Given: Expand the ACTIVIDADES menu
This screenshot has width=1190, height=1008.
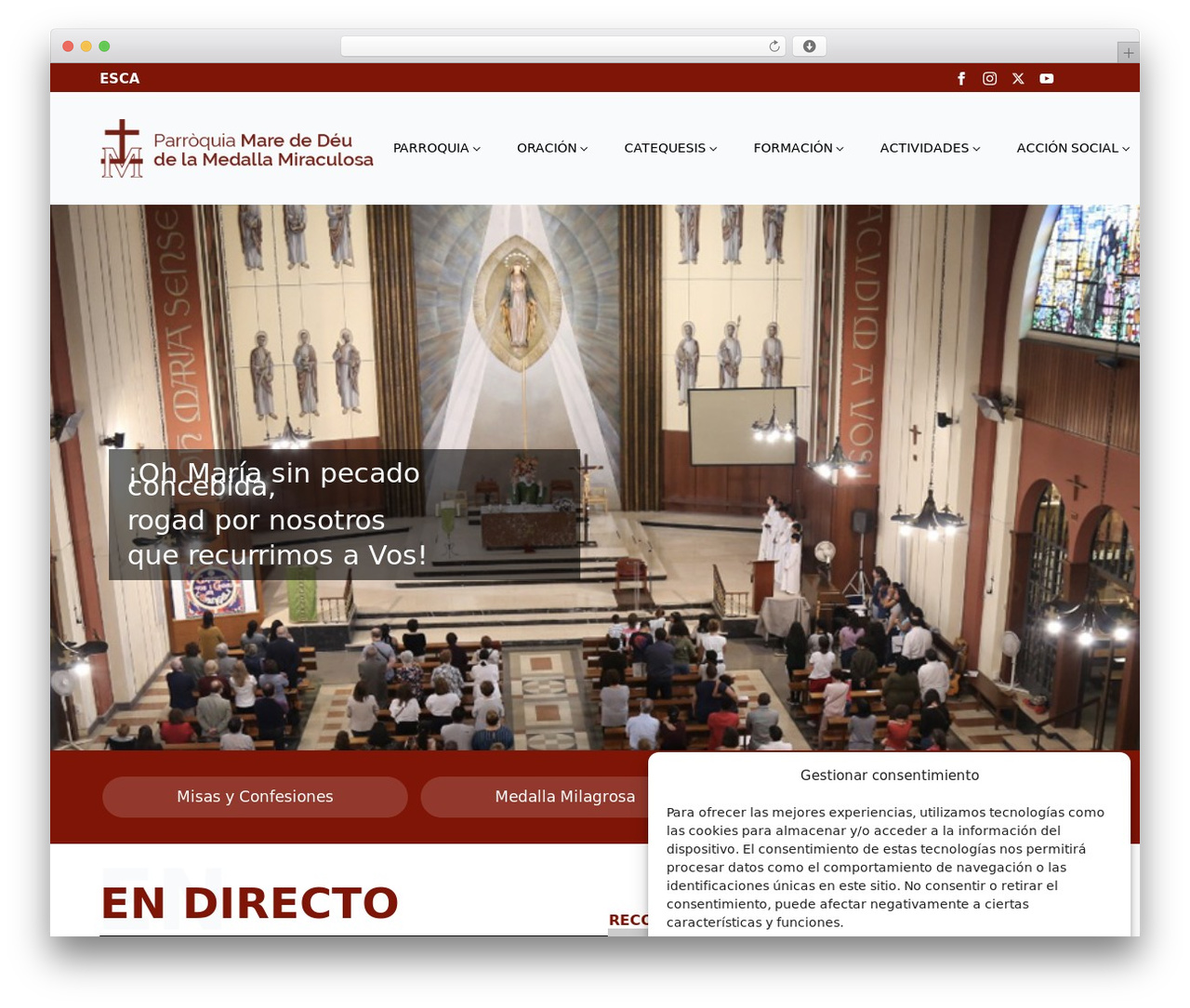Looking at the screenshot, I should (930, 148).
